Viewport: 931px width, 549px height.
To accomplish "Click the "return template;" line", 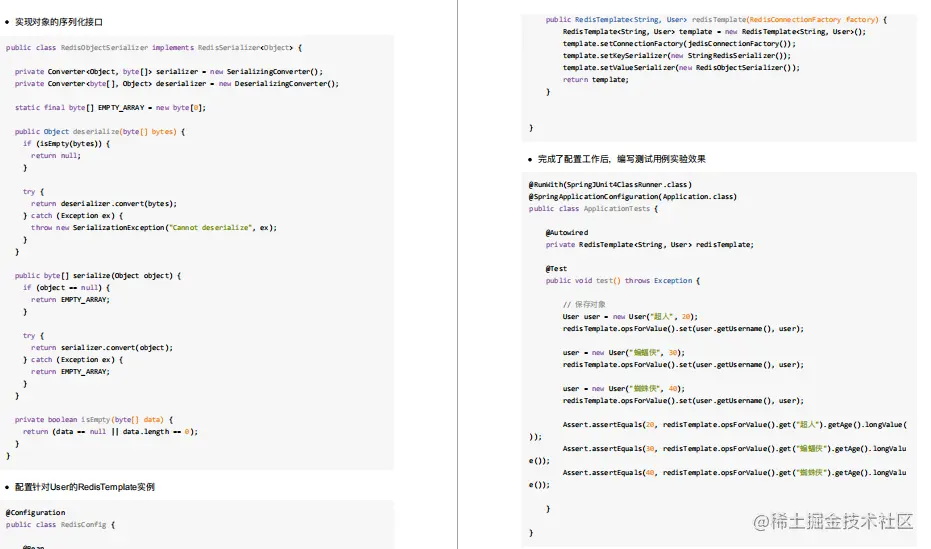I will 596,80.
